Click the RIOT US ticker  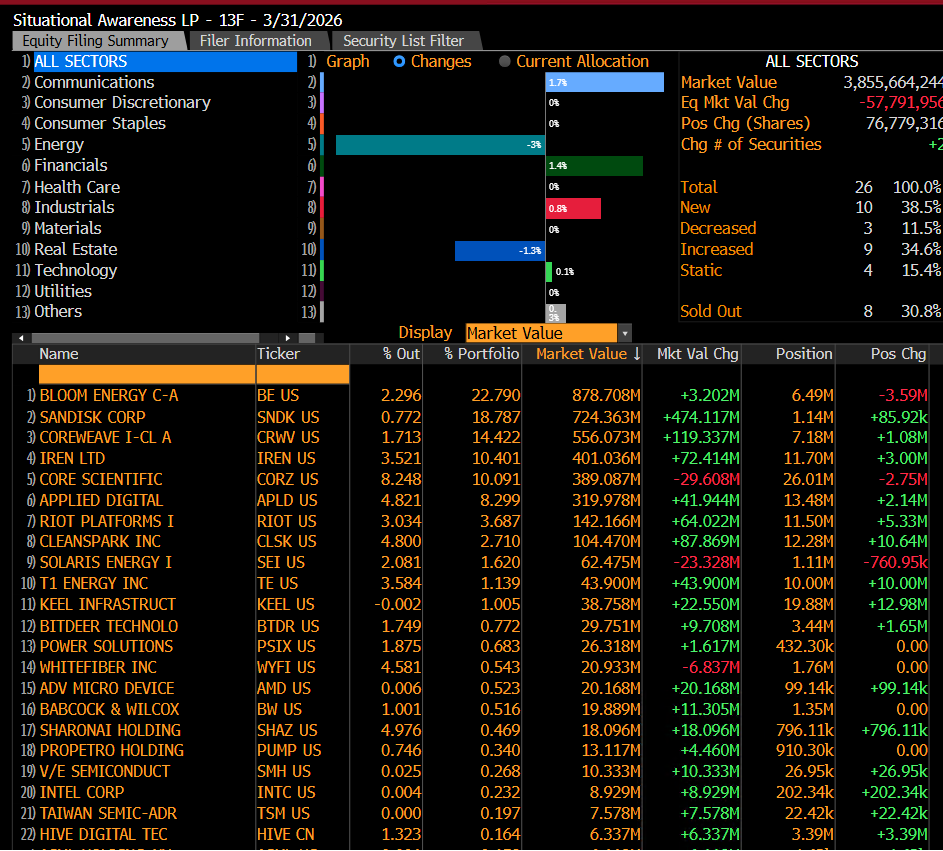point(286,521)
